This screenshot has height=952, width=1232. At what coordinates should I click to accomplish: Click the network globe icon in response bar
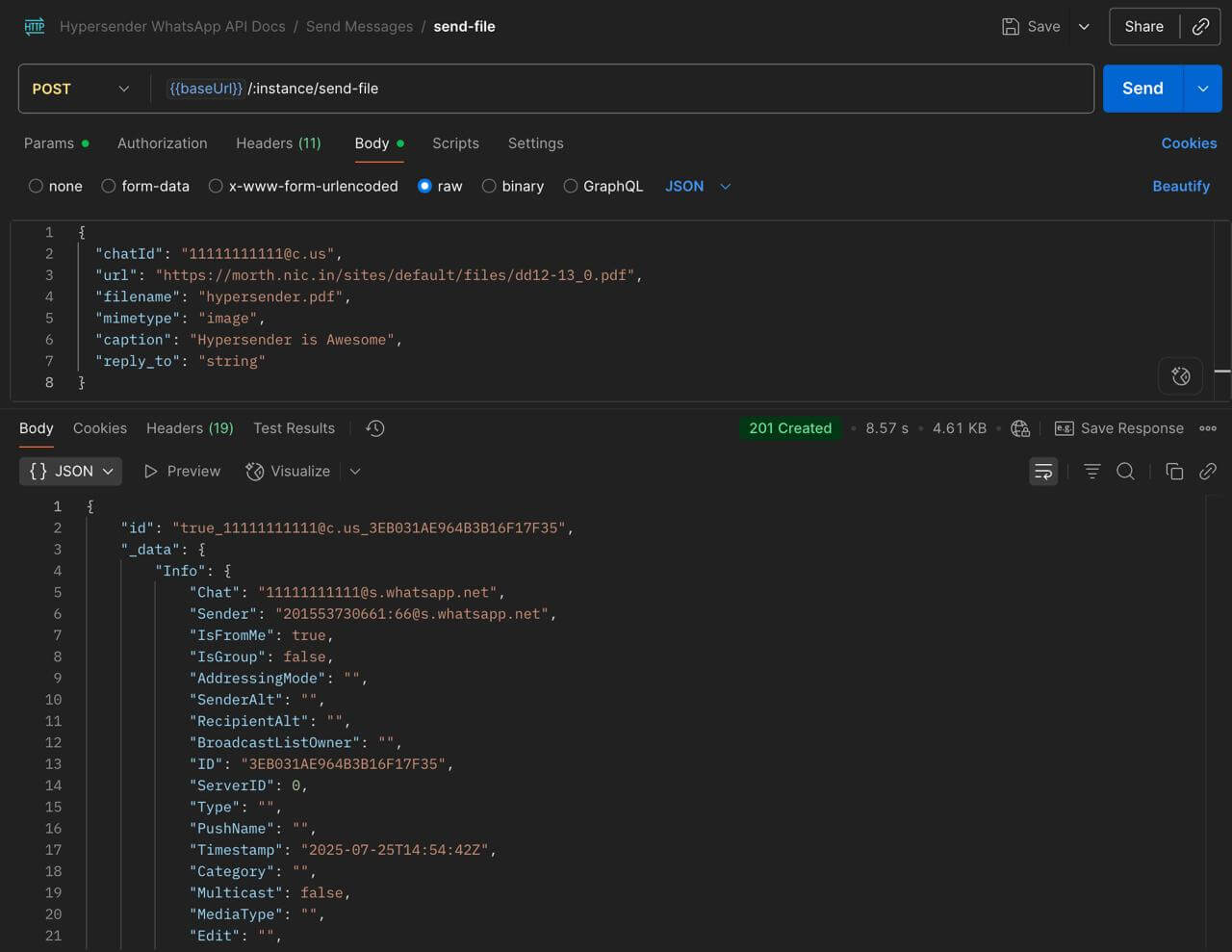pos(1020,428)
